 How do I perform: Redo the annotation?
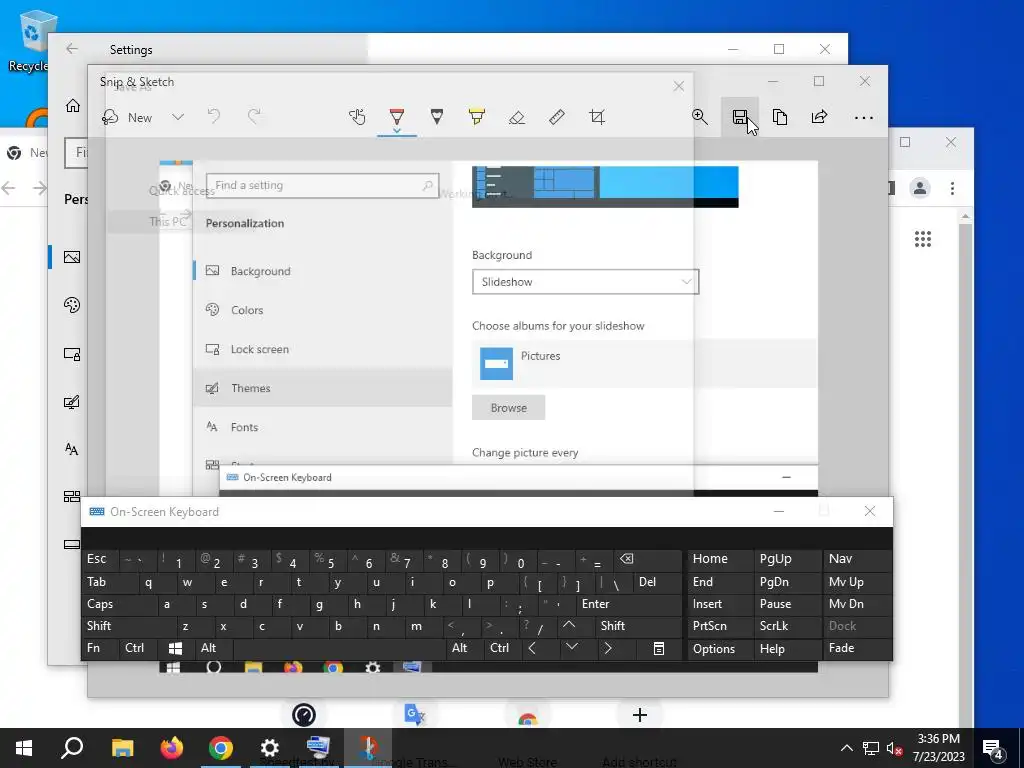254,117
